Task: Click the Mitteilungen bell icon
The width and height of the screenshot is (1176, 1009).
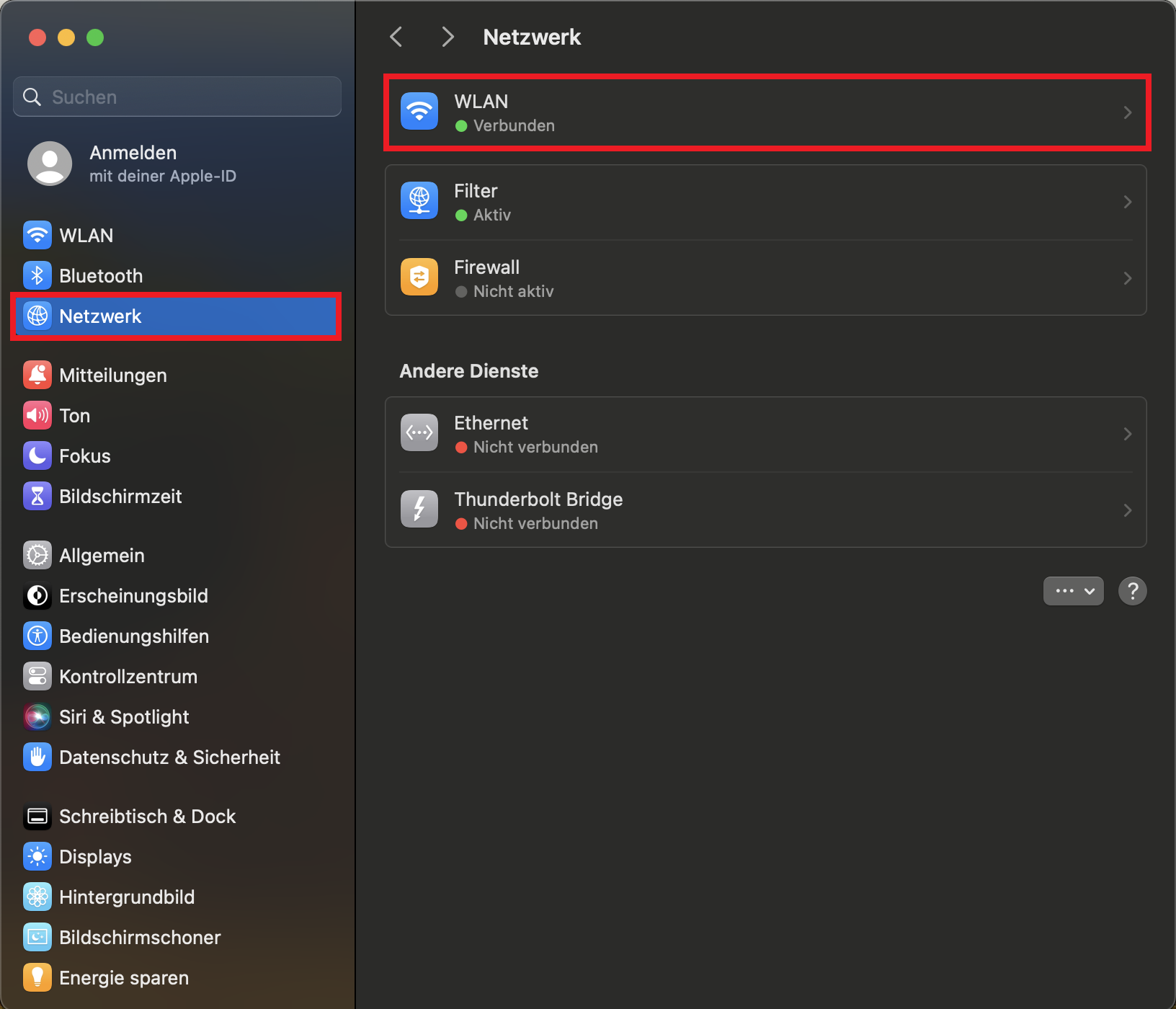Action: click(37, 375)
